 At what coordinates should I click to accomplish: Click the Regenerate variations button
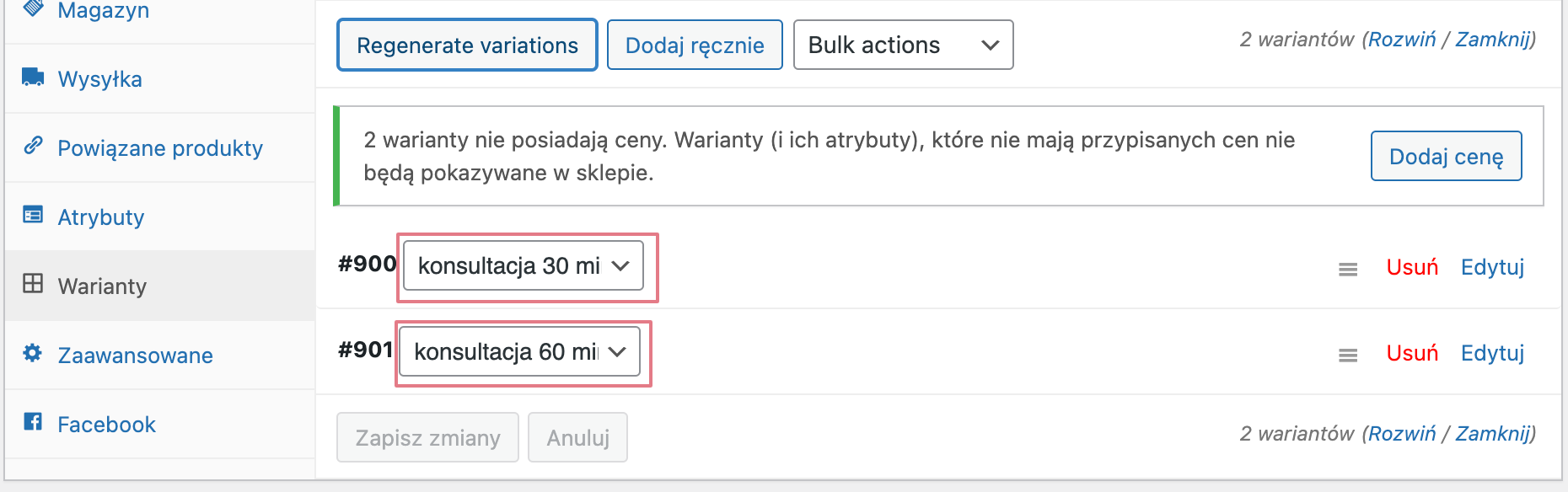click(x=467, y=45)
